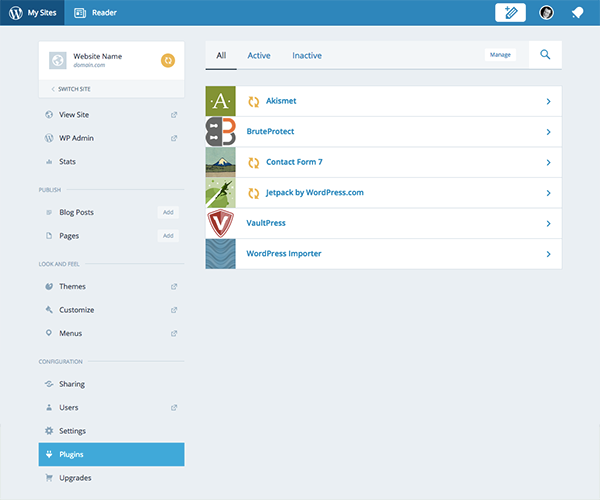
Task: Expand the BruteProtect row chevron
Action: 548,132
